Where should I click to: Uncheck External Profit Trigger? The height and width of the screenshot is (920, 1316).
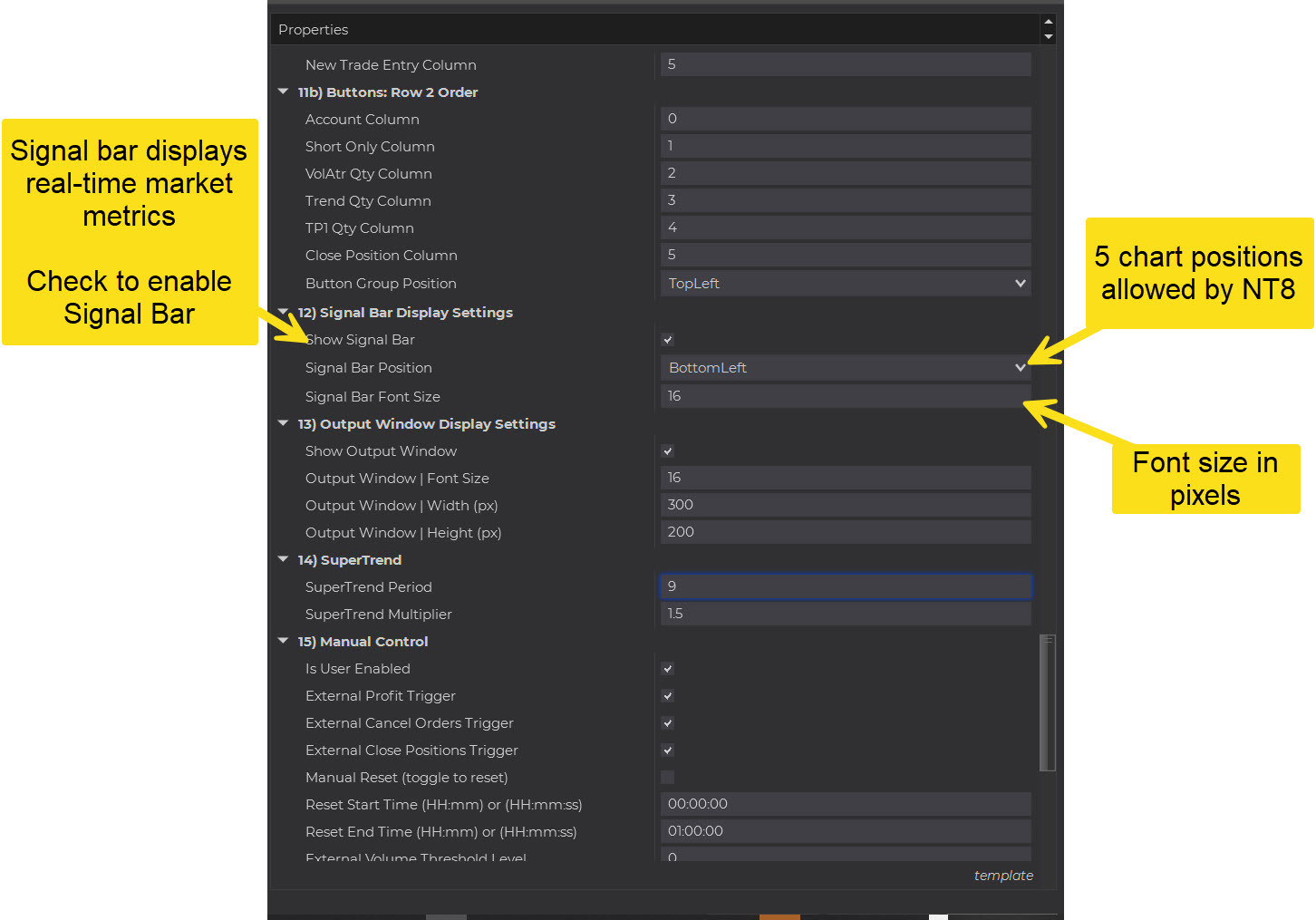click(x=668, y=696)
